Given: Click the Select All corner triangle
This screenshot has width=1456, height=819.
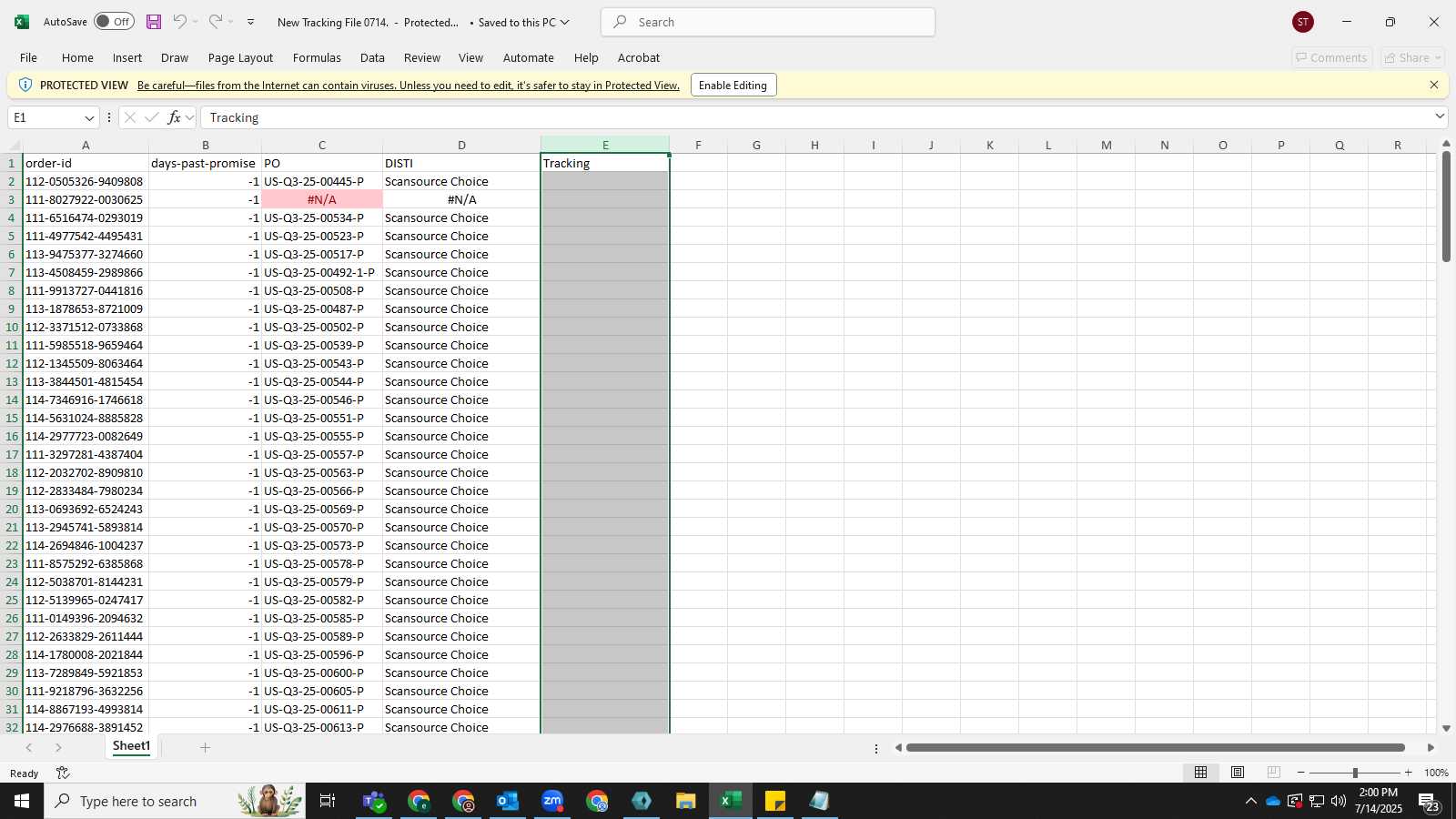Looking at the screenshot, I should [15, 146].
